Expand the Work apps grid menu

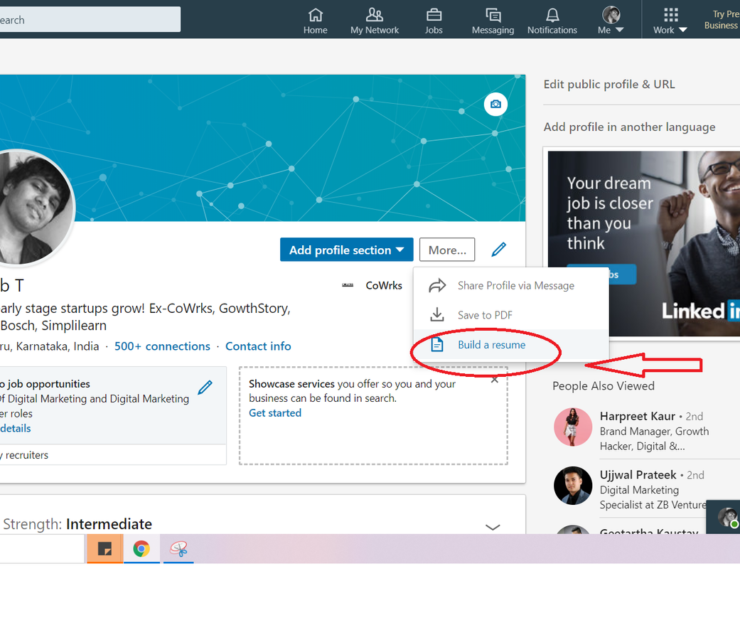tap(670, 21)
